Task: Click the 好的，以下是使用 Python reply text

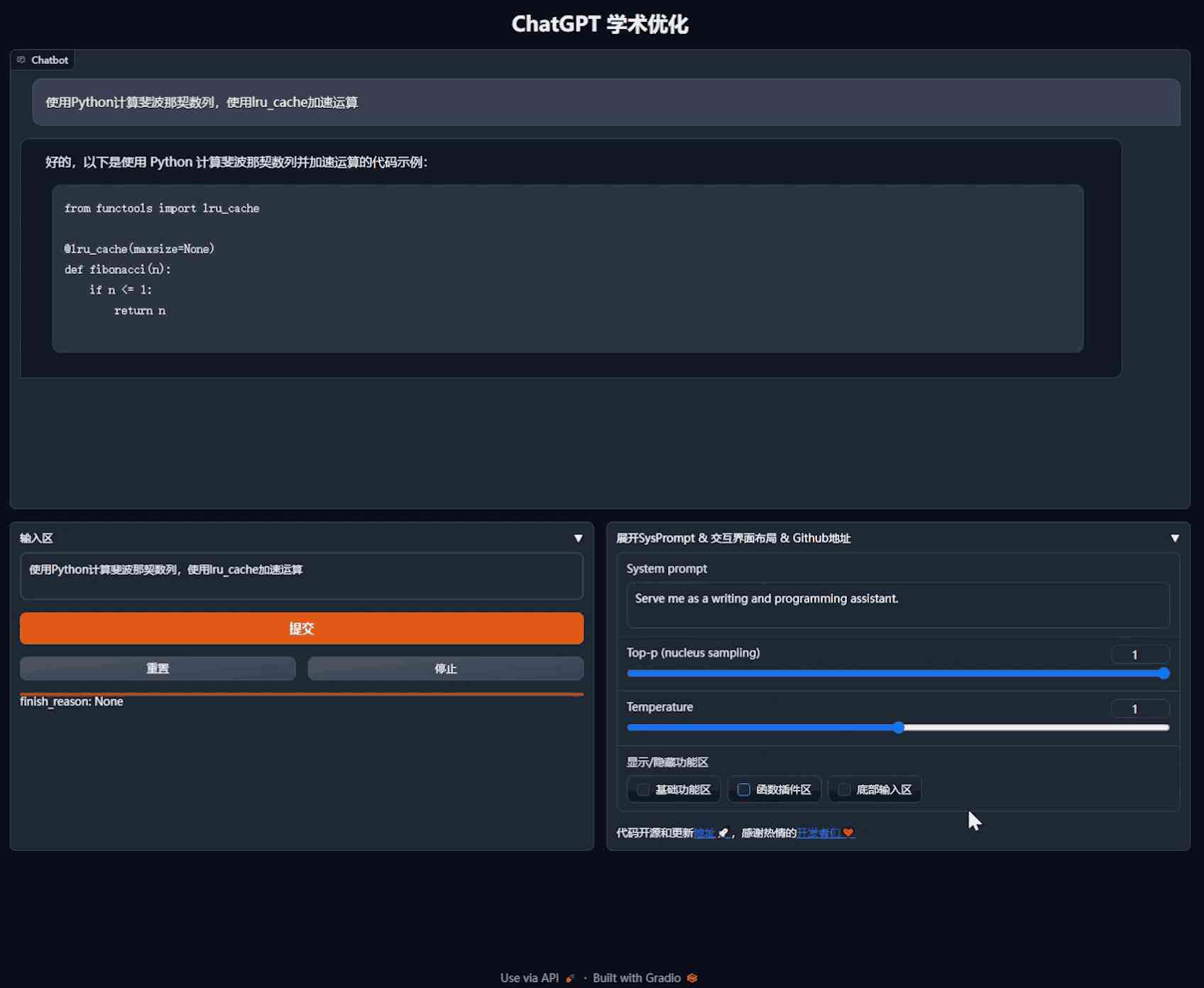Action: pyautogui.click(x=236, y=162)
